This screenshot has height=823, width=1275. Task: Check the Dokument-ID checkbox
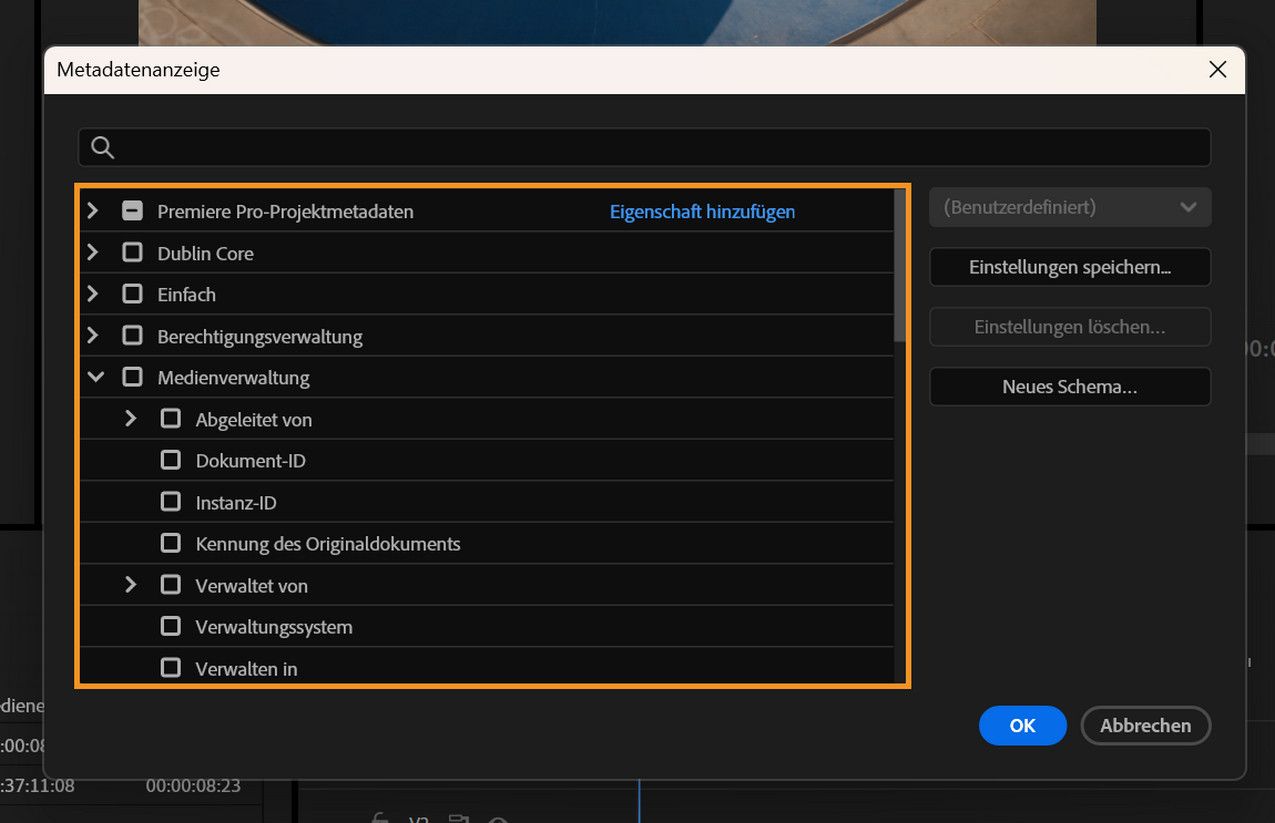point(170,460)
